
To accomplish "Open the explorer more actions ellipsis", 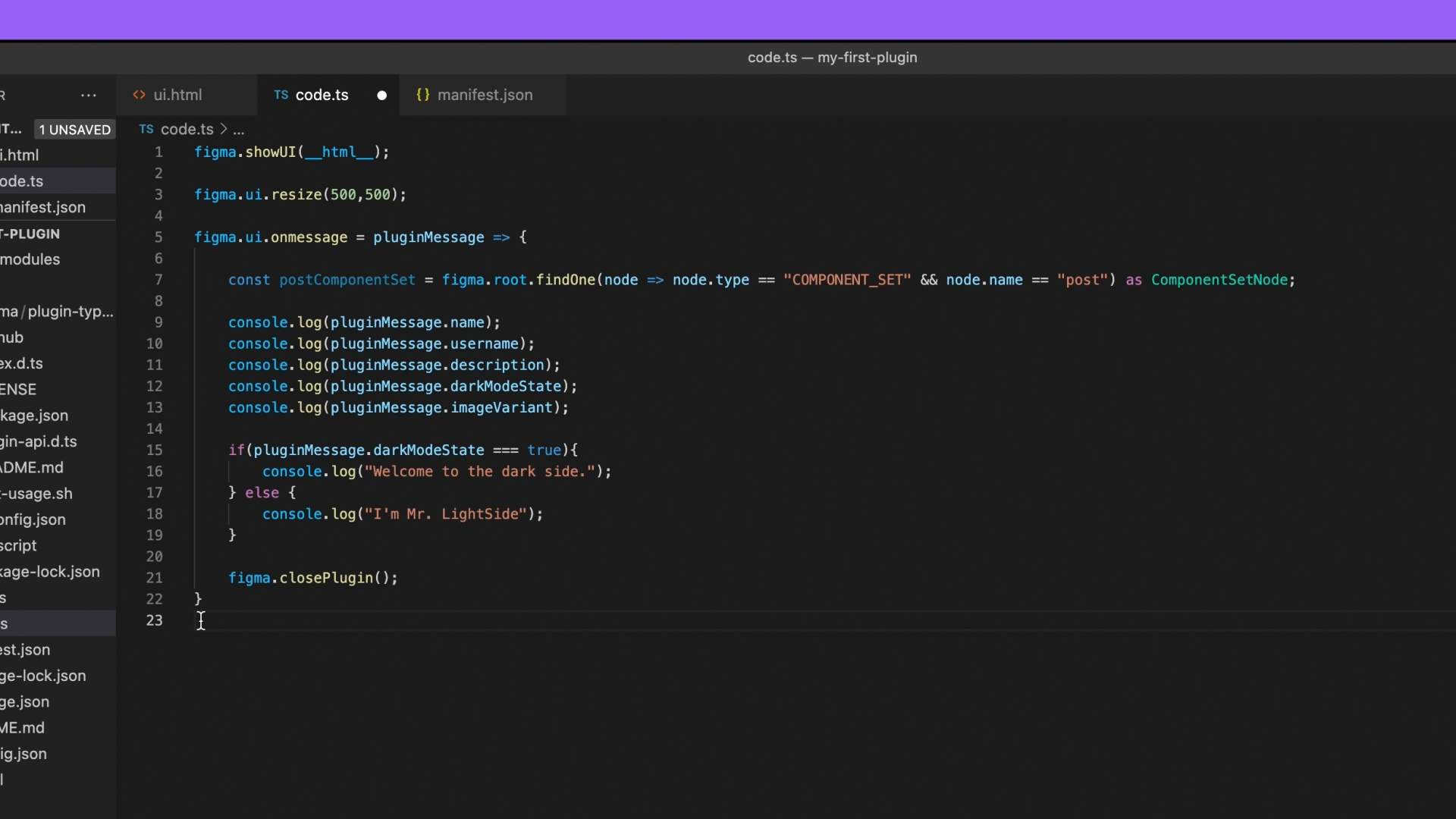I will pos(89,96).
